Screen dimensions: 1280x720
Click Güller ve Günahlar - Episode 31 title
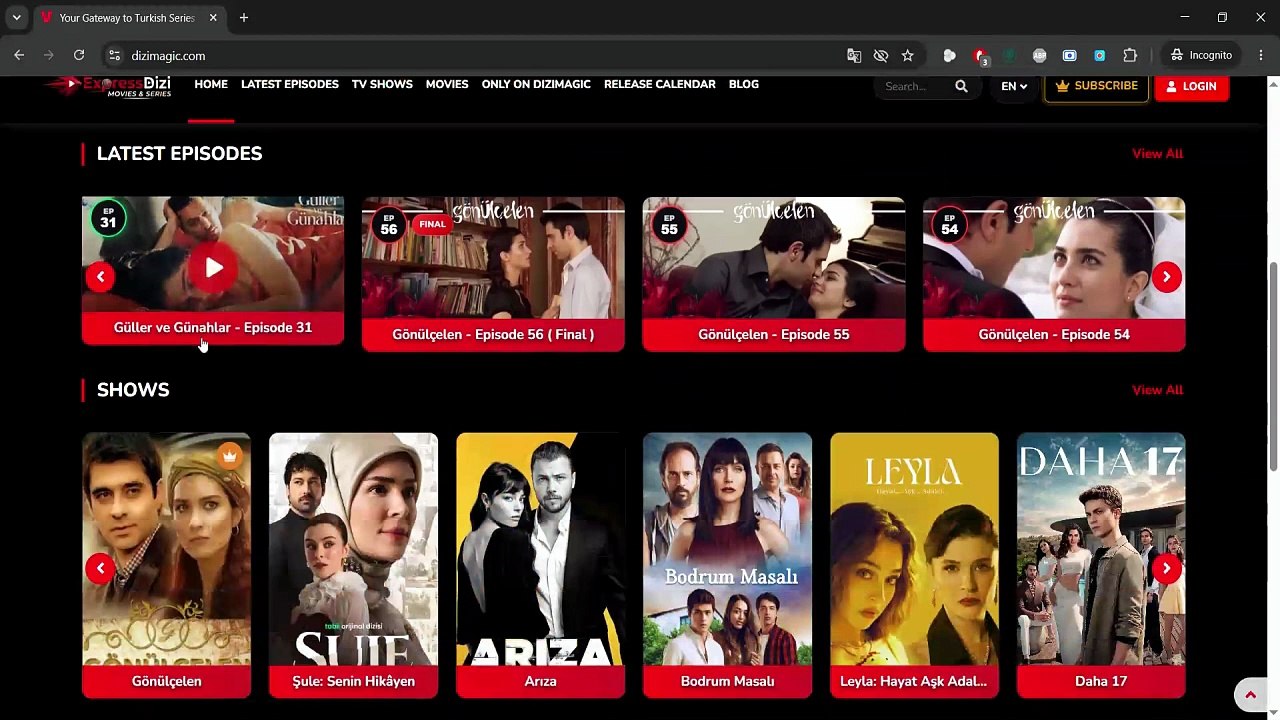pos(213,328)
